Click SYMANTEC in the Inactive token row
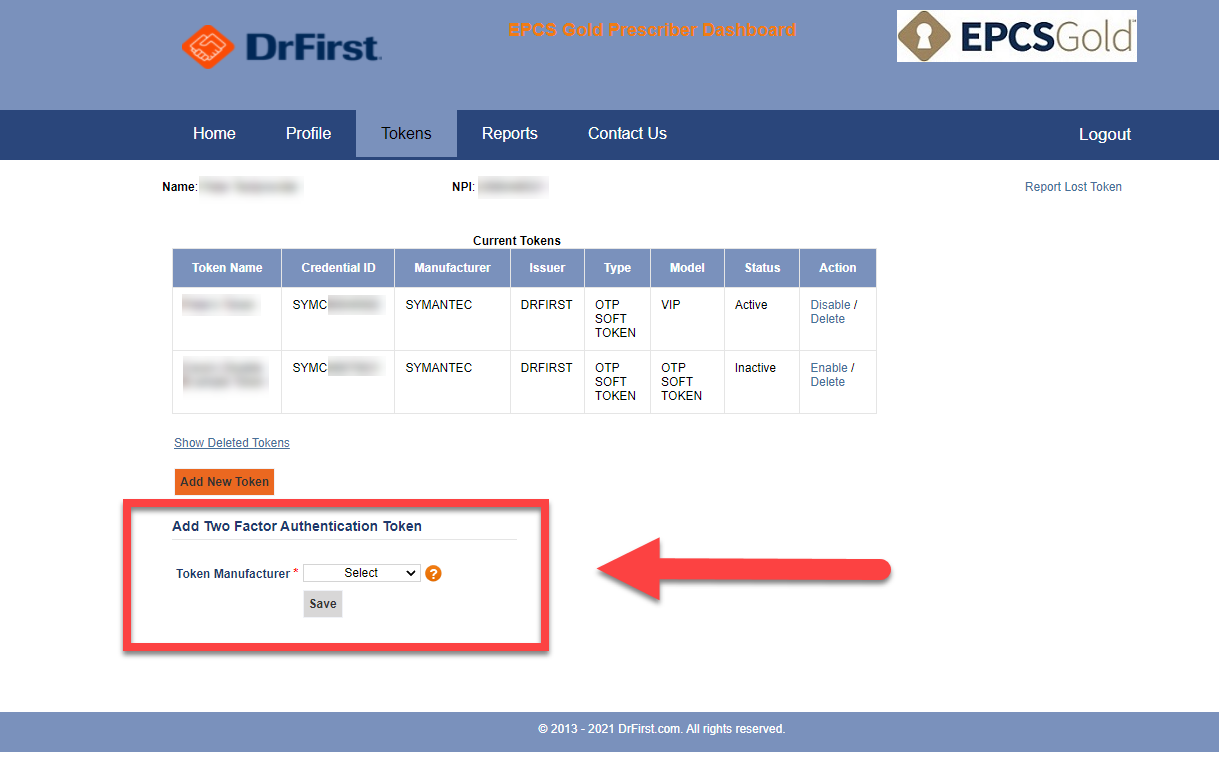Screen dimensions: 1219x773 tap(439, 368)
